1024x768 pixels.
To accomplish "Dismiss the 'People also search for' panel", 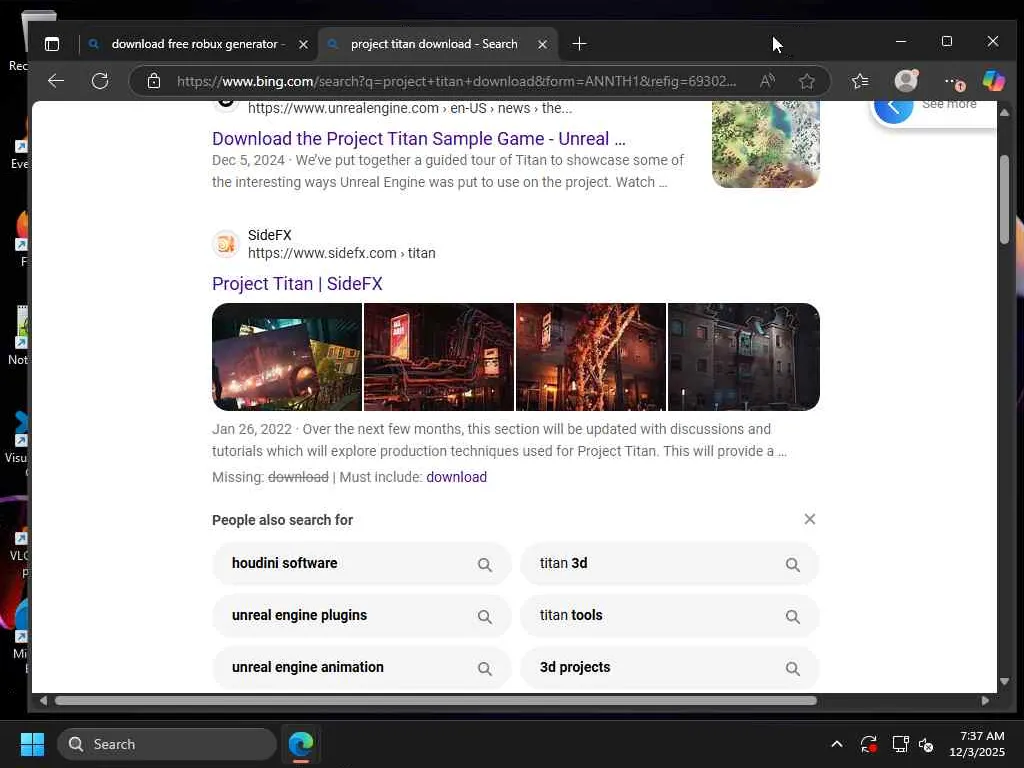I will (x=810, y=519).
